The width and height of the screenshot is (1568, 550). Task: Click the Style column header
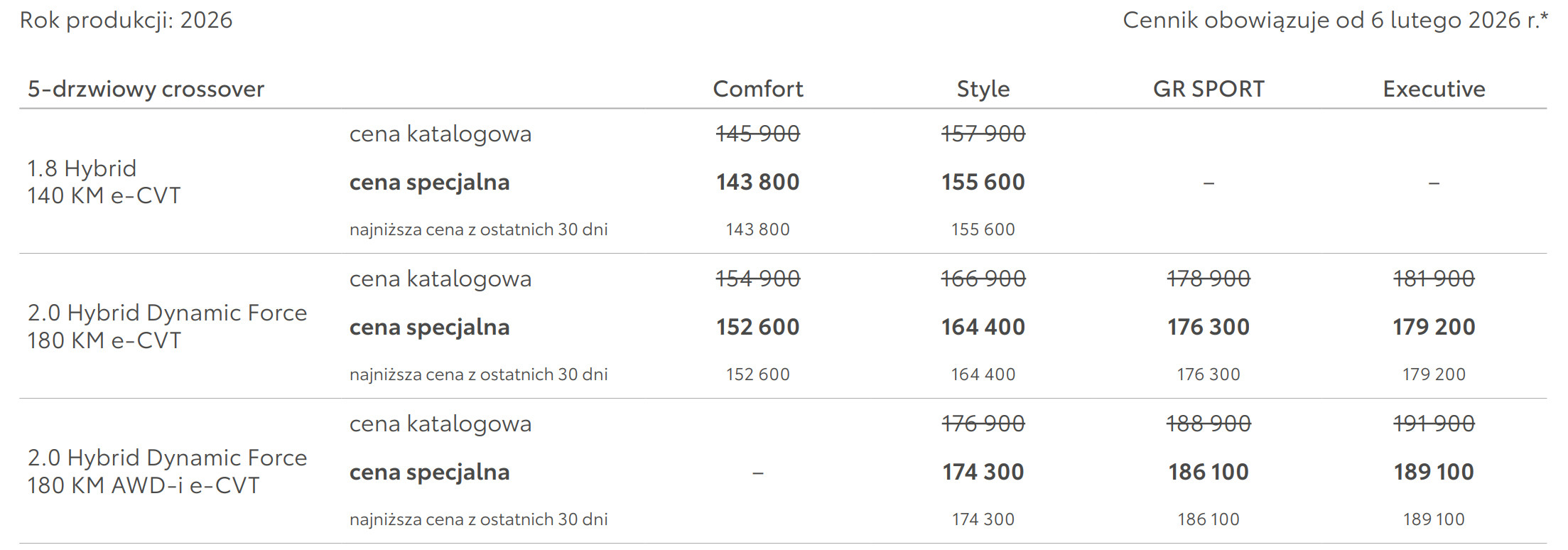(x=983, y=89)
